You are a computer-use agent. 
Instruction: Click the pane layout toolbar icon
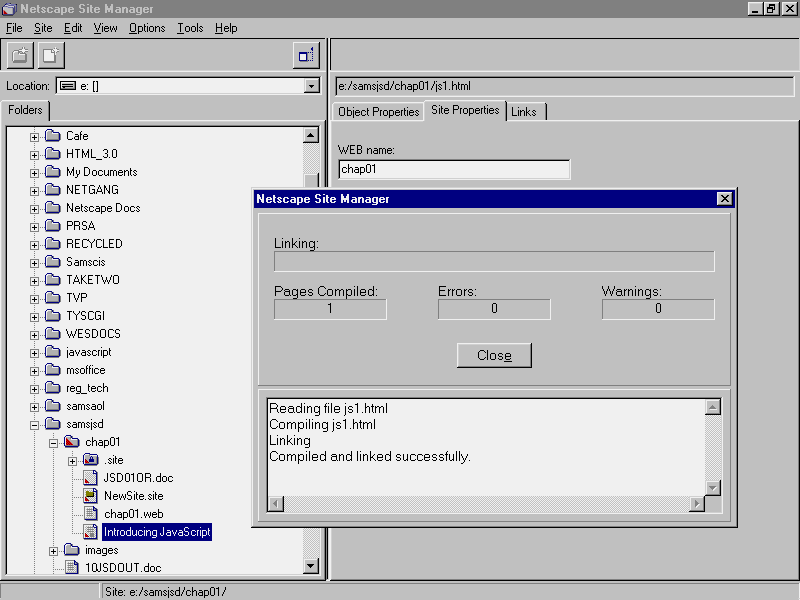click(x=306, y=56)
